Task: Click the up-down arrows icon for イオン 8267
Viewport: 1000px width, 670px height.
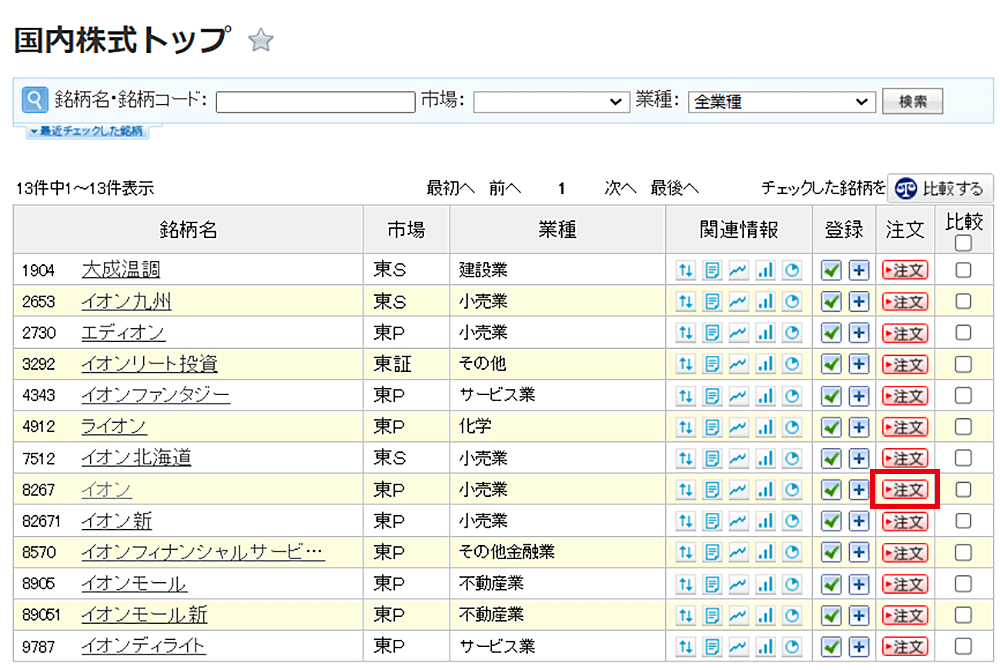Action: click(686, 490)
